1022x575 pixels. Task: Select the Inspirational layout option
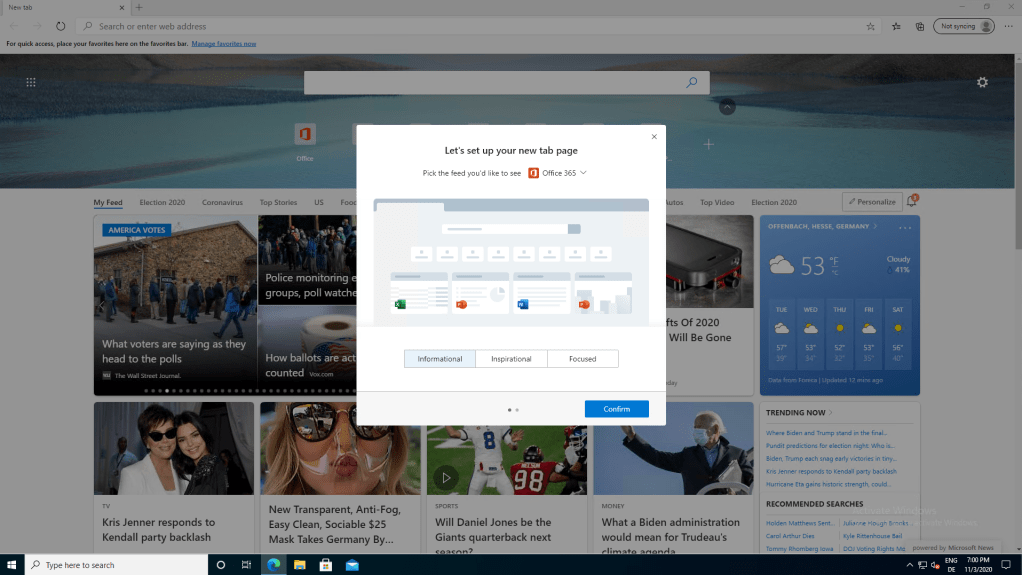(511, 359)
